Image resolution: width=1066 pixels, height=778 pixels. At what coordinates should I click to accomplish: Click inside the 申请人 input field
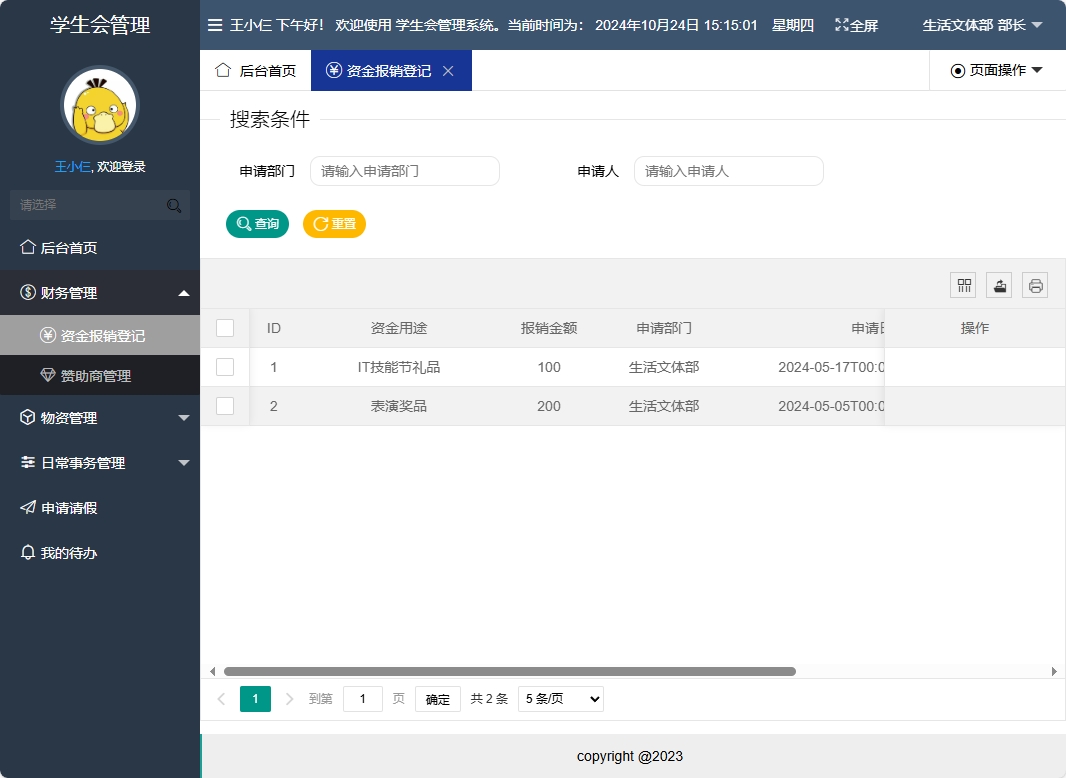(728, 171)
